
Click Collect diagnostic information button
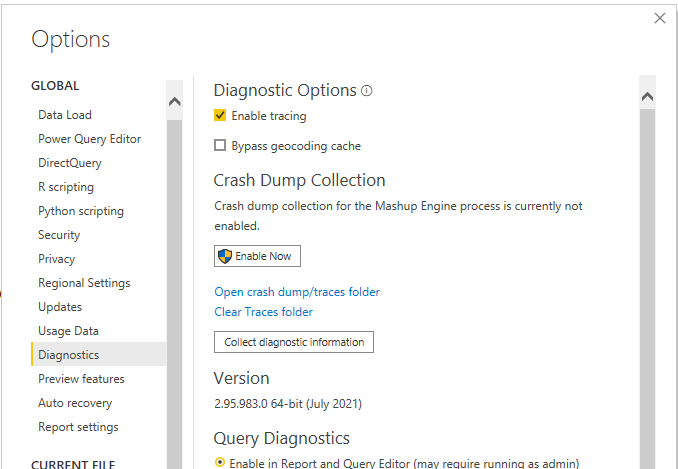294,342
